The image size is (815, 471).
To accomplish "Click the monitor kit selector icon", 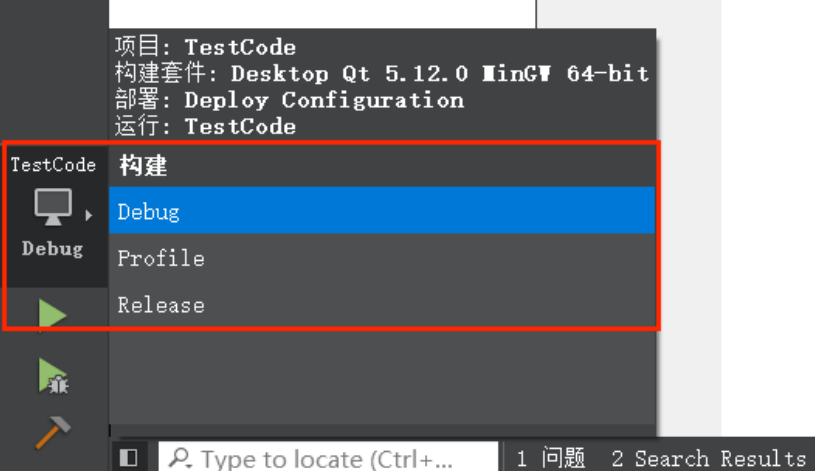I will click(x=52, y=207).
